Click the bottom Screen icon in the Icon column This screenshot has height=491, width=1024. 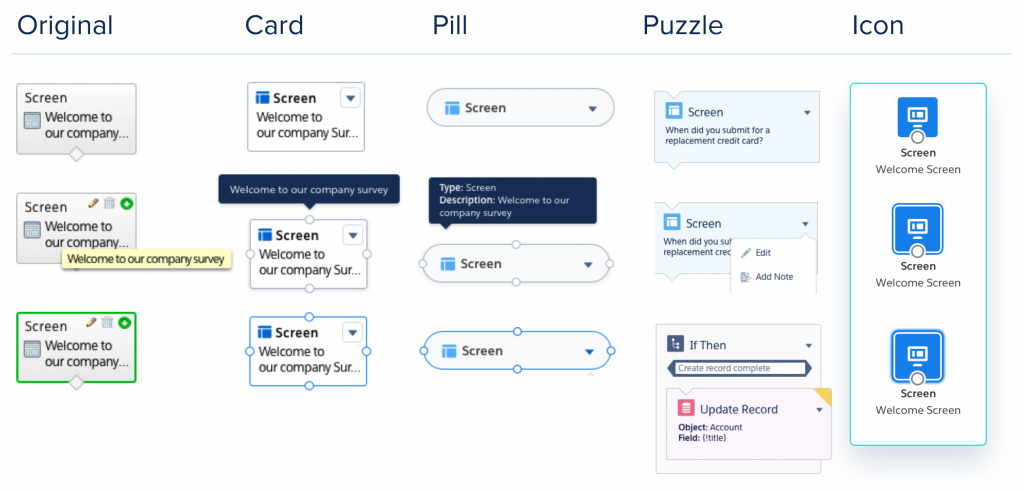[x=917, y=354]
